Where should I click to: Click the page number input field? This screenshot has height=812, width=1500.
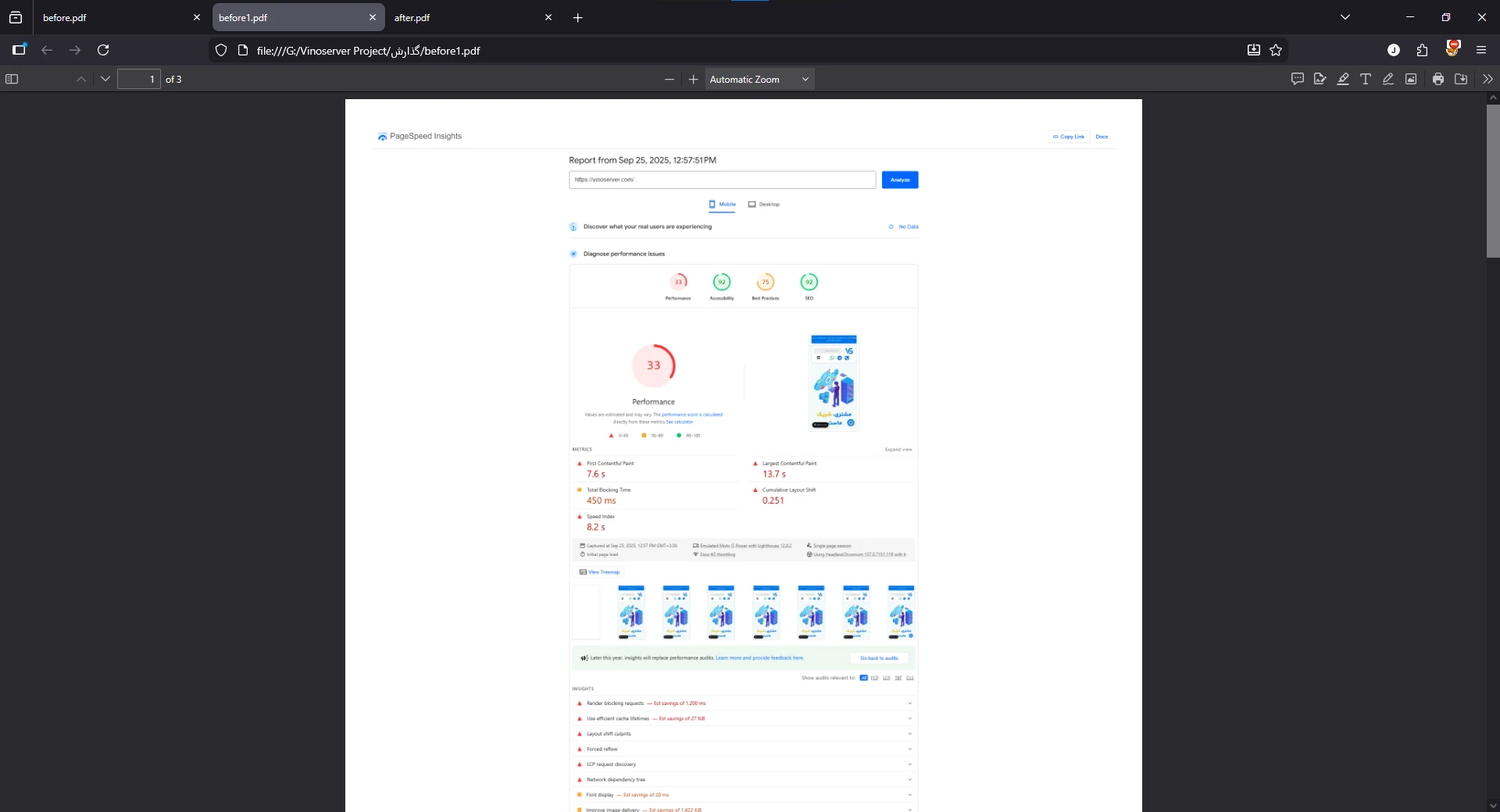coord(139,79)
